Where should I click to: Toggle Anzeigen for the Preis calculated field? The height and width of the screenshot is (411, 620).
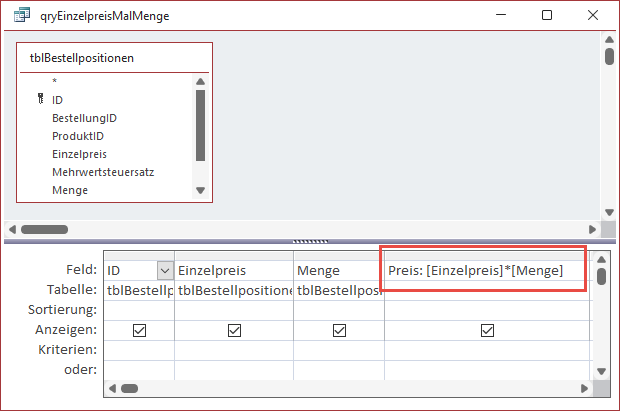click(x=487, y=331)
